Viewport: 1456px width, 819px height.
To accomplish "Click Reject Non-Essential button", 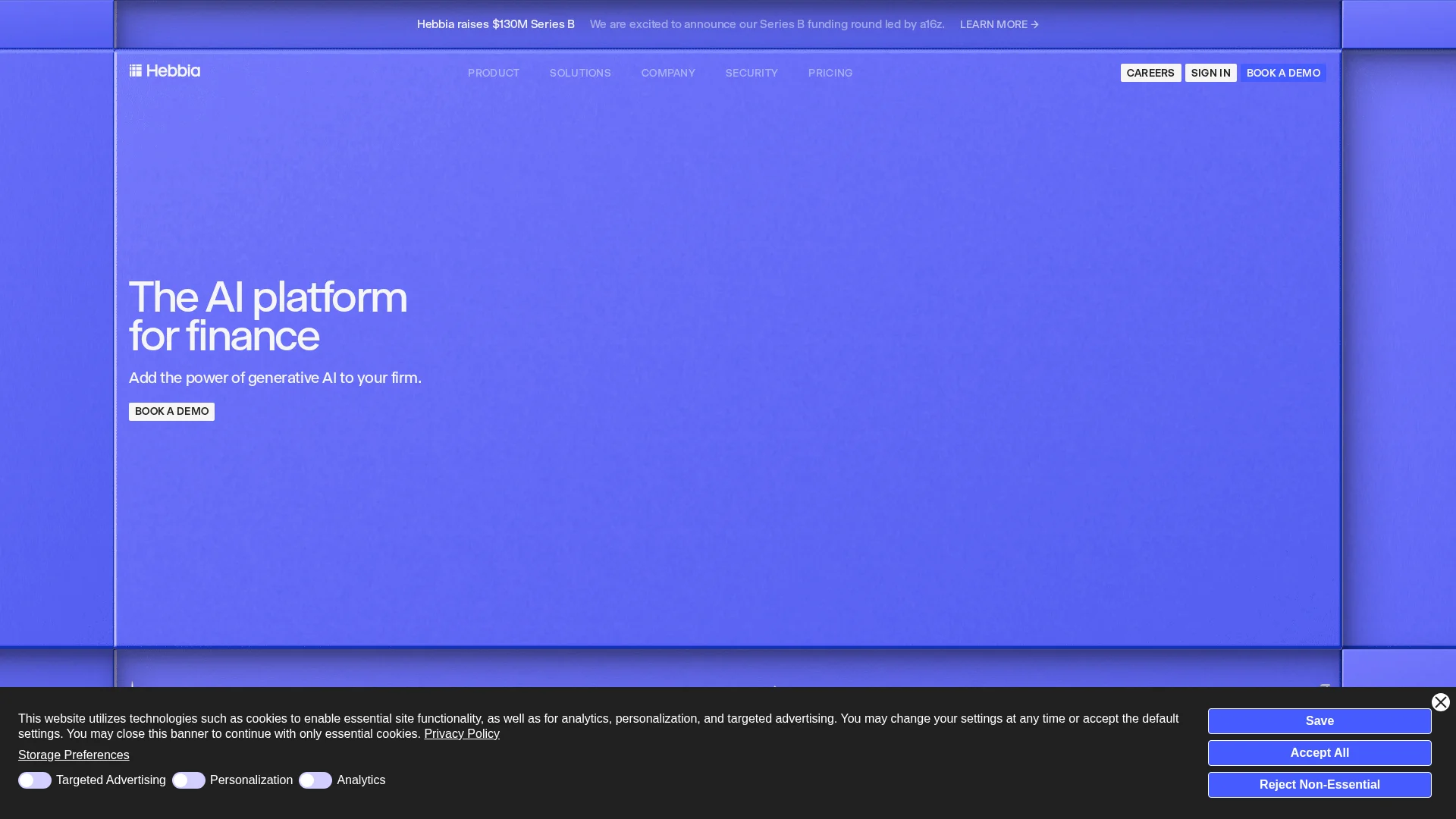I will tap(1319, 784).
